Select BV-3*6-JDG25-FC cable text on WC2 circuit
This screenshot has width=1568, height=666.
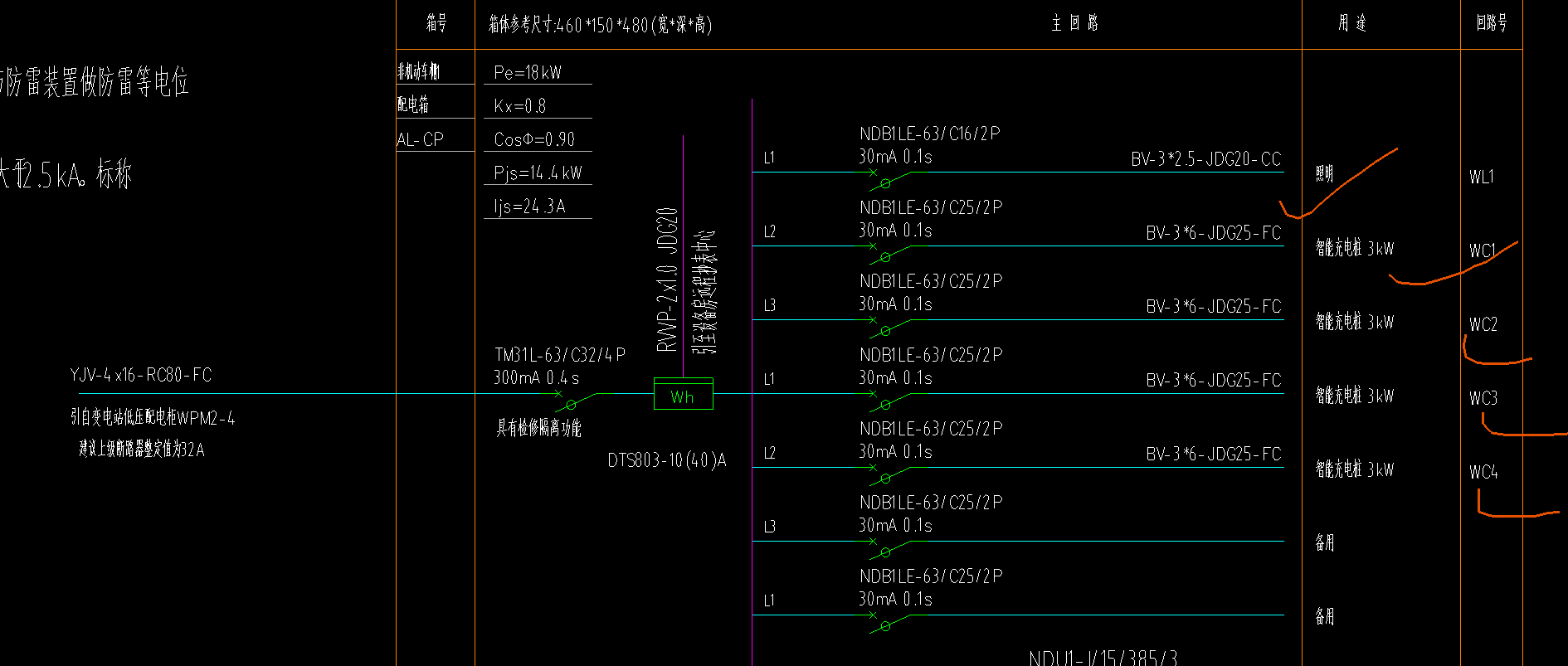click(x=1214, y=307)
